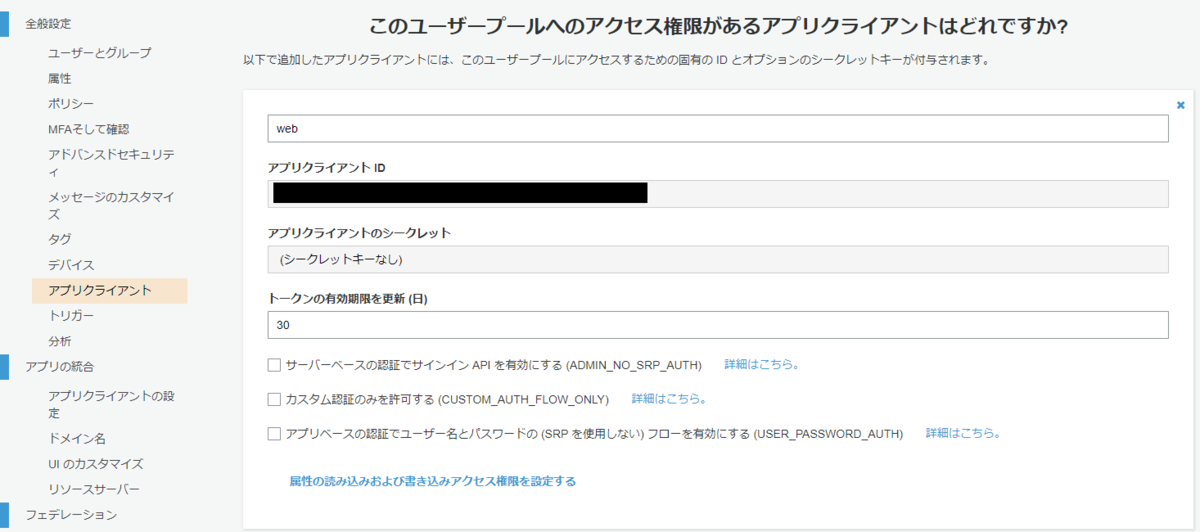Close the app client card with the X icon
Screen dimensions: 1200x532
tap(1180, 104)
